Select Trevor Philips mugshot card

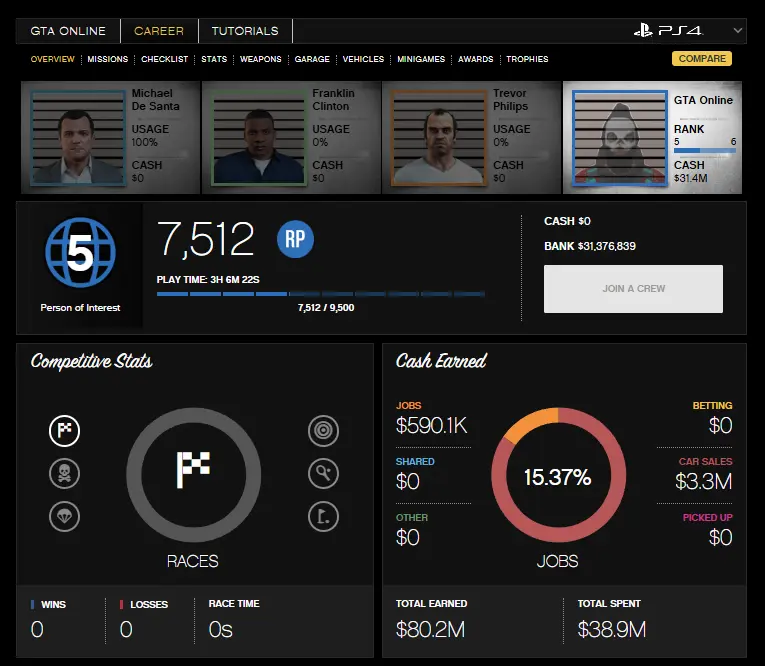[x=471, y=138]
